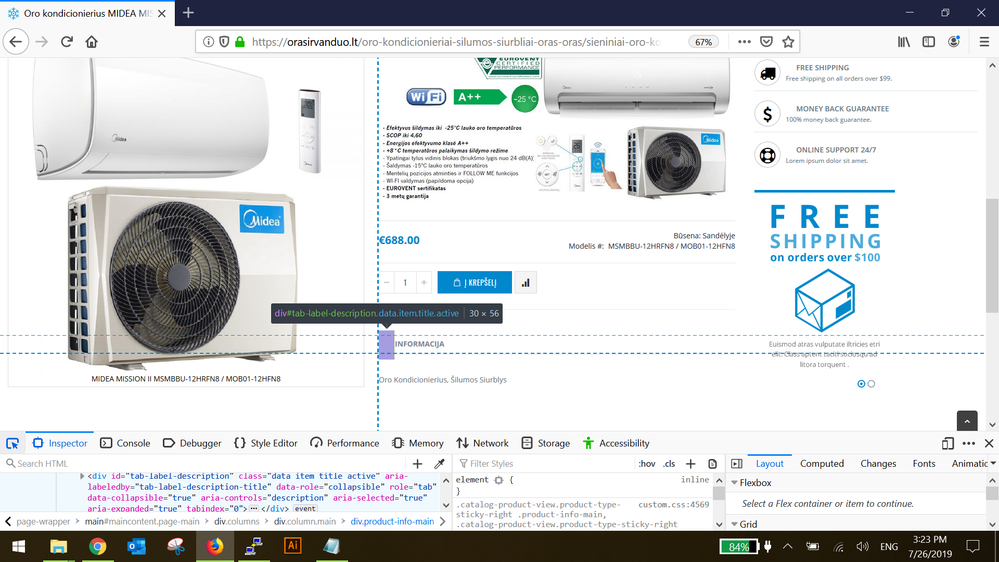This screenshot has height=562, width=999.
Task: Open the Storage tab
Action: pyautogui.click(x=545, y=443)
